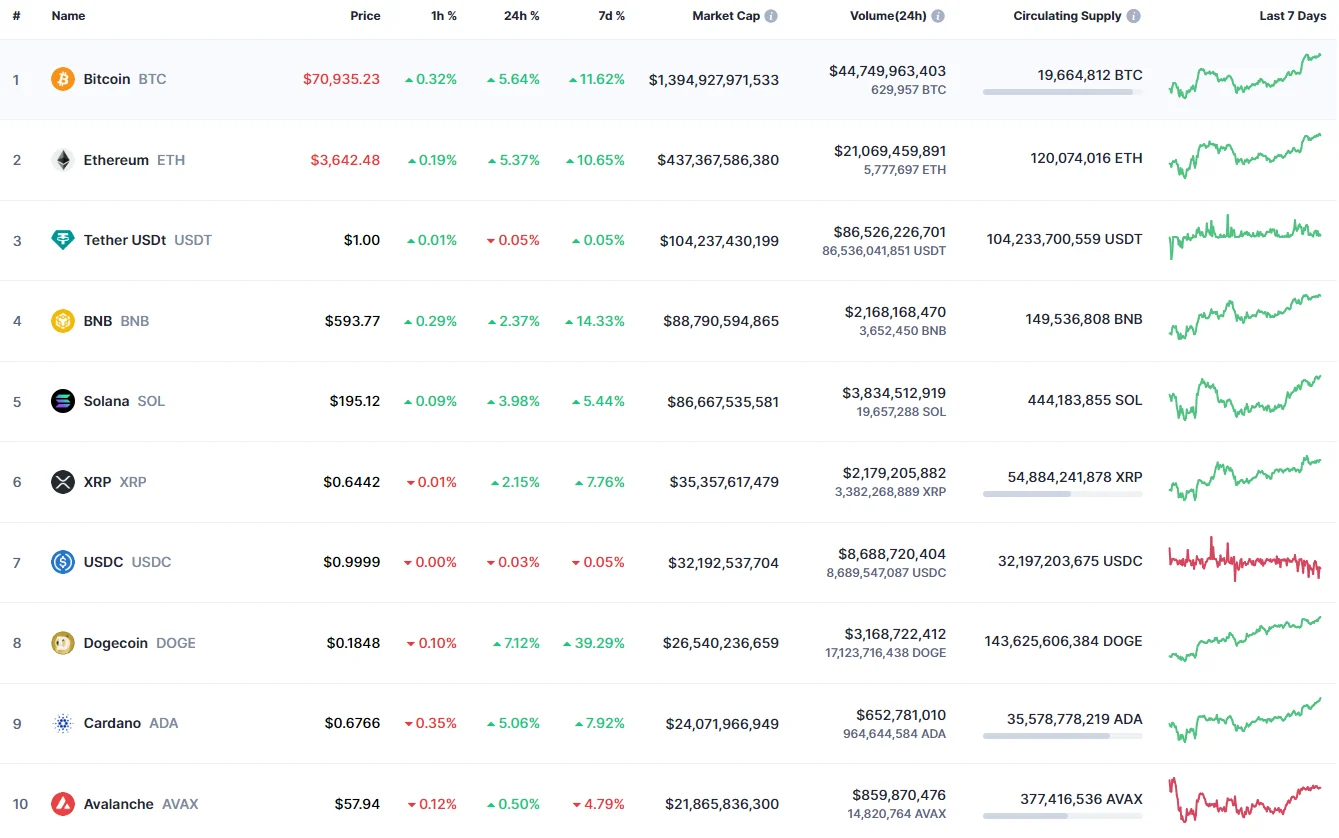Click the Solana logo icon
The image size is (1339, 838).
63,401
